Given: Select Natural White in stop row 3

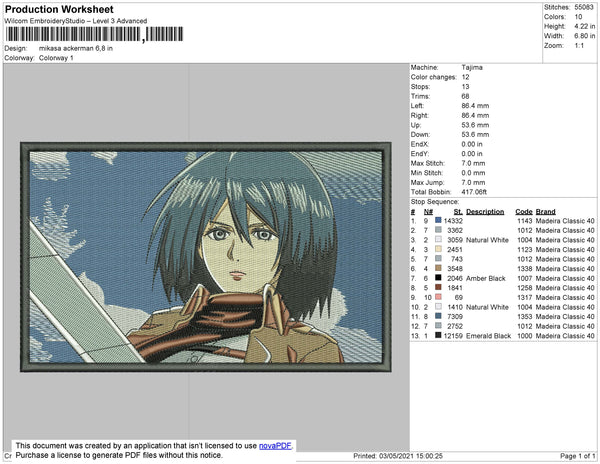Looking at the screenshot, I should 487,240.
